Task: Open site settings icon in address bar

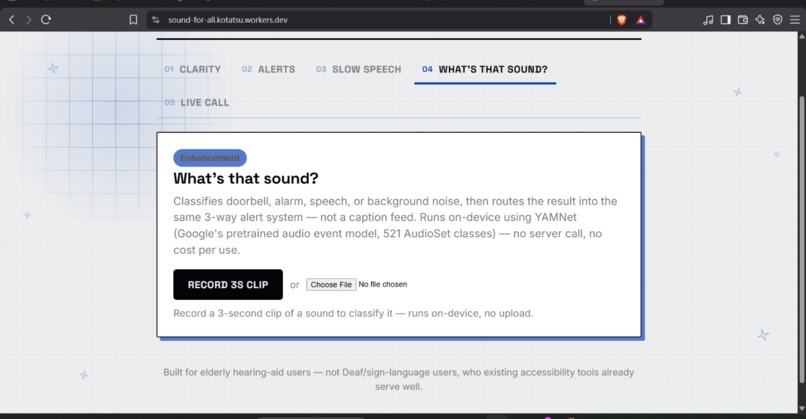Action: tap(156, 20)
